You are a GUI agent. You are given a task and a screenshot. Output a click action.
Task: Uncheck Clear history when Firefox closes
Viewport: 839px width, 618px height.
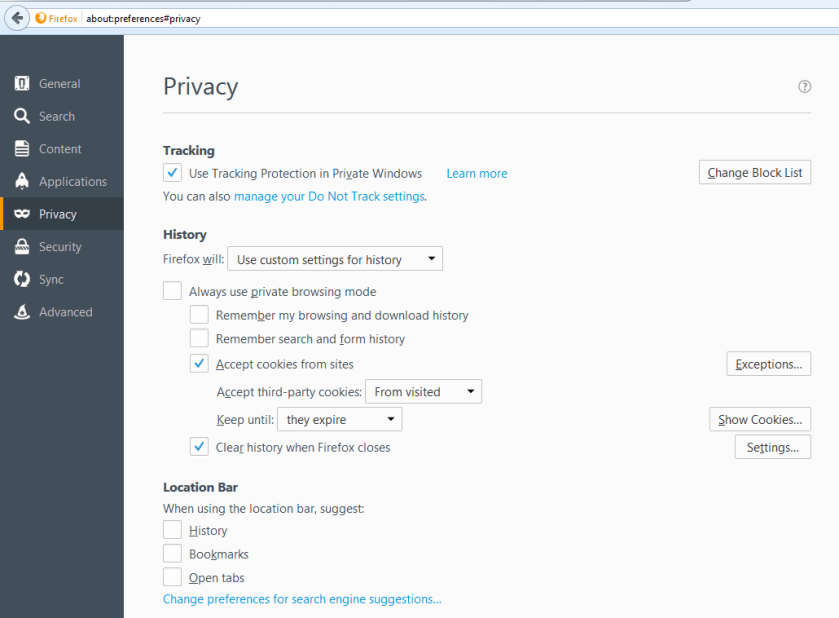point(198,446)
